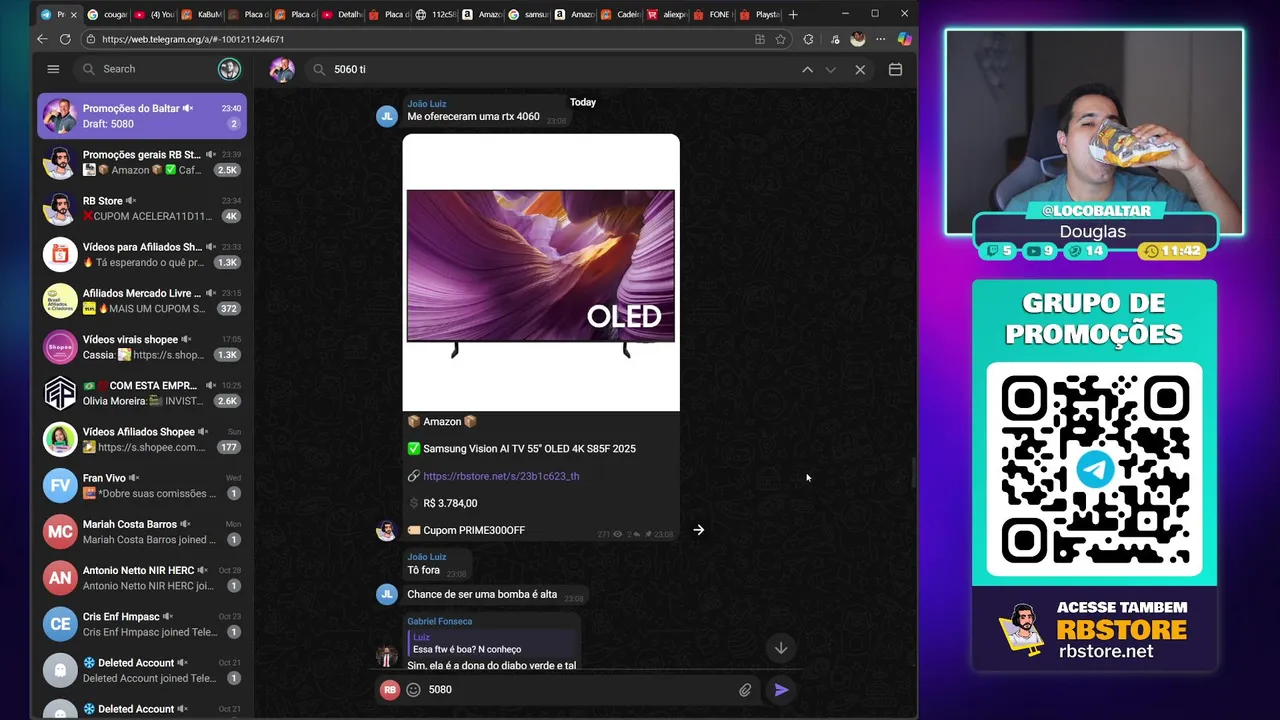Click the paperclip attach icon
This screenshot has width=1280, height=720.
745,690
